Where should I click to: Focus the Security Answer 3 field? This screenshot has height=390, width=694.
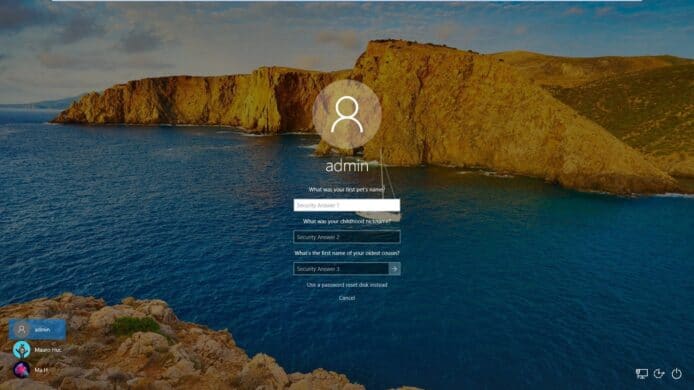(x=341, y=269)
